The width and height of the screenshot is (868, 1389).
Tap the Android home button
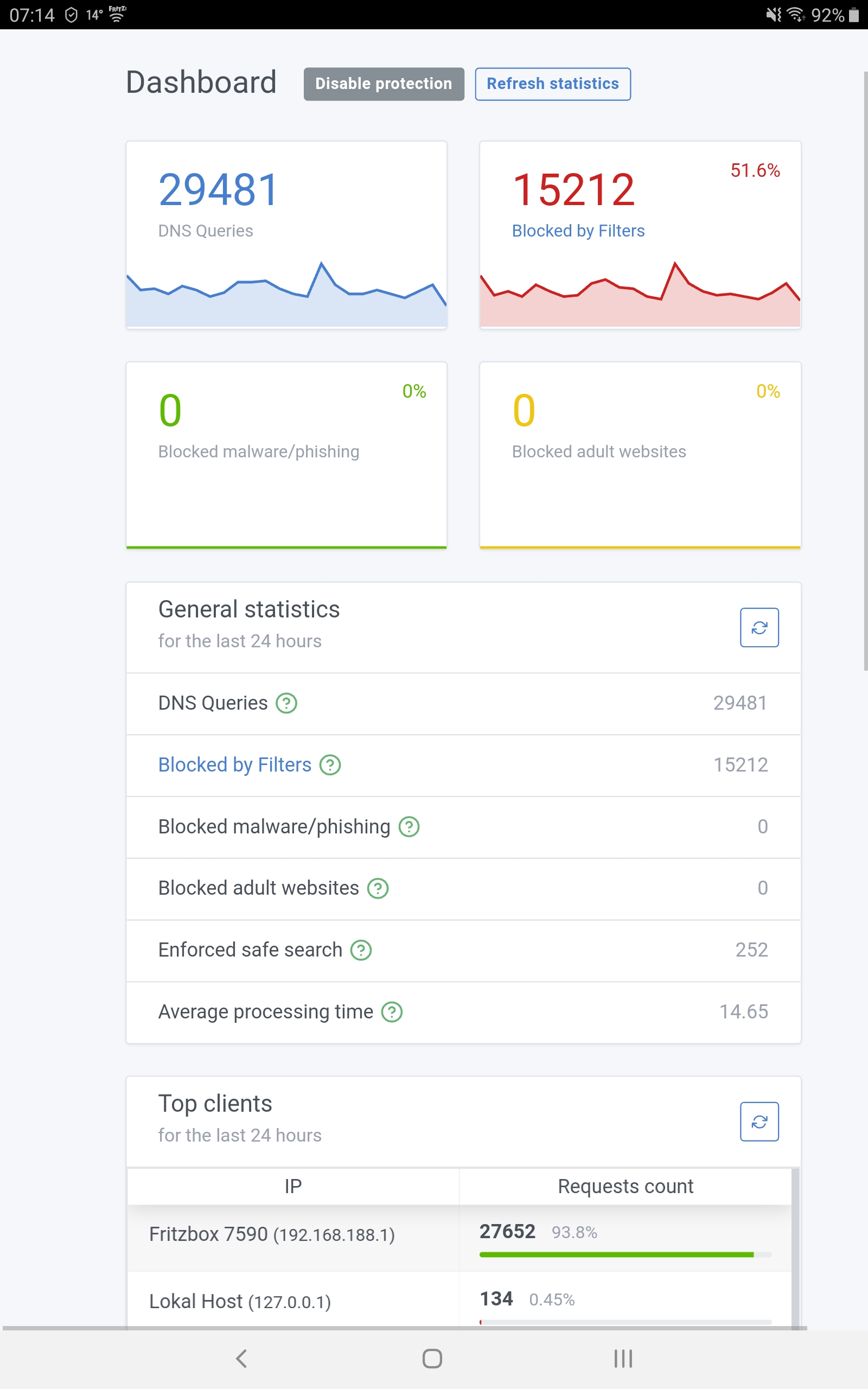[432, 1359]
